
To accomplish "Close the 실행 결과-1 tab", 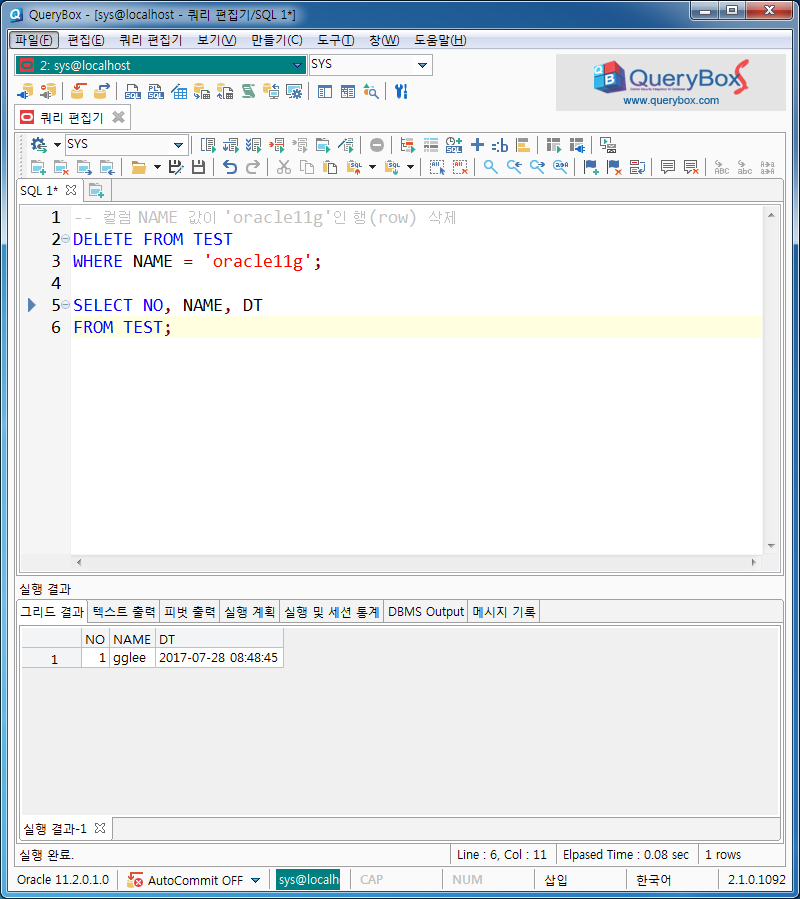I will (x=100, y=828).
